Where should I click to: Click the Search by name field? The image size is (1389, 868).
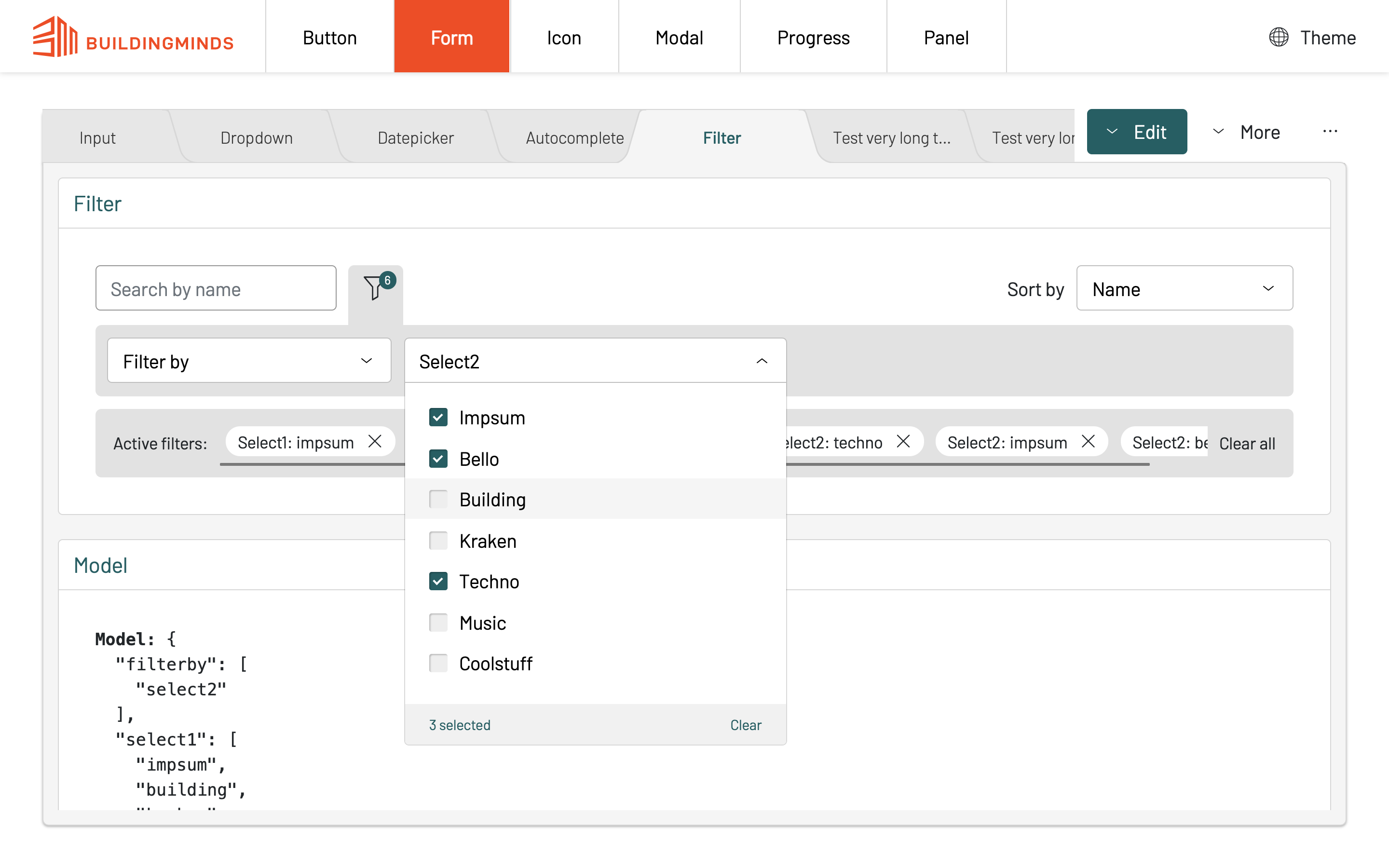[x=216, y=288]
